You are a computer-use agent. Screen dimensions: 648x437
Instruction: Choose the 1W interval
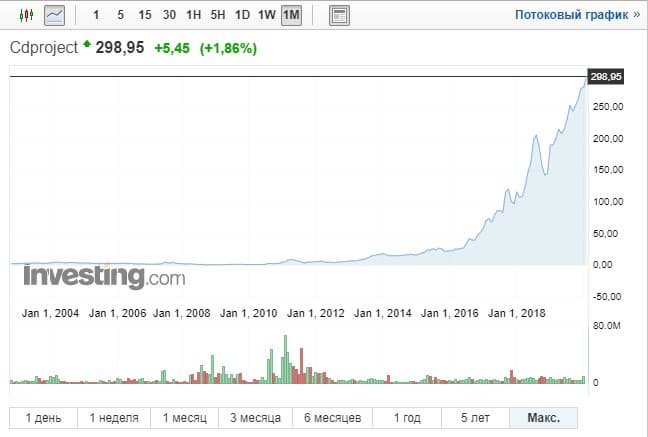(x=267, y=15)
